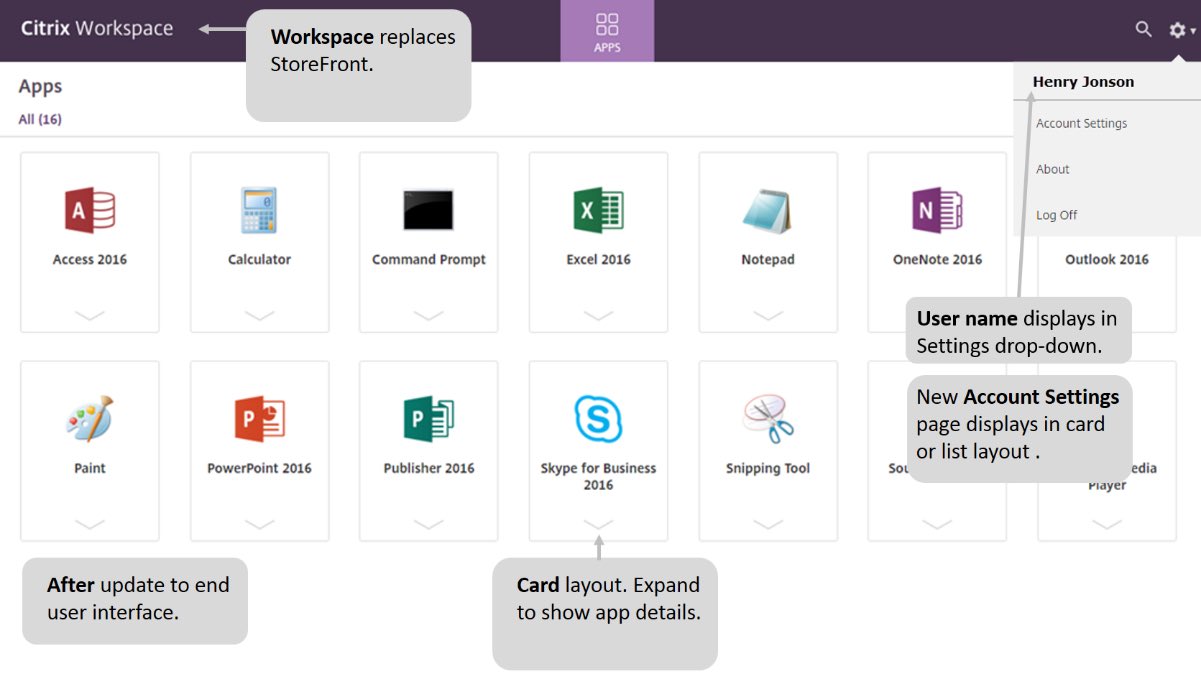Click the search magnifier icon
The width and height of the screenshot is (1201, 674).
tap(1144, 30)
